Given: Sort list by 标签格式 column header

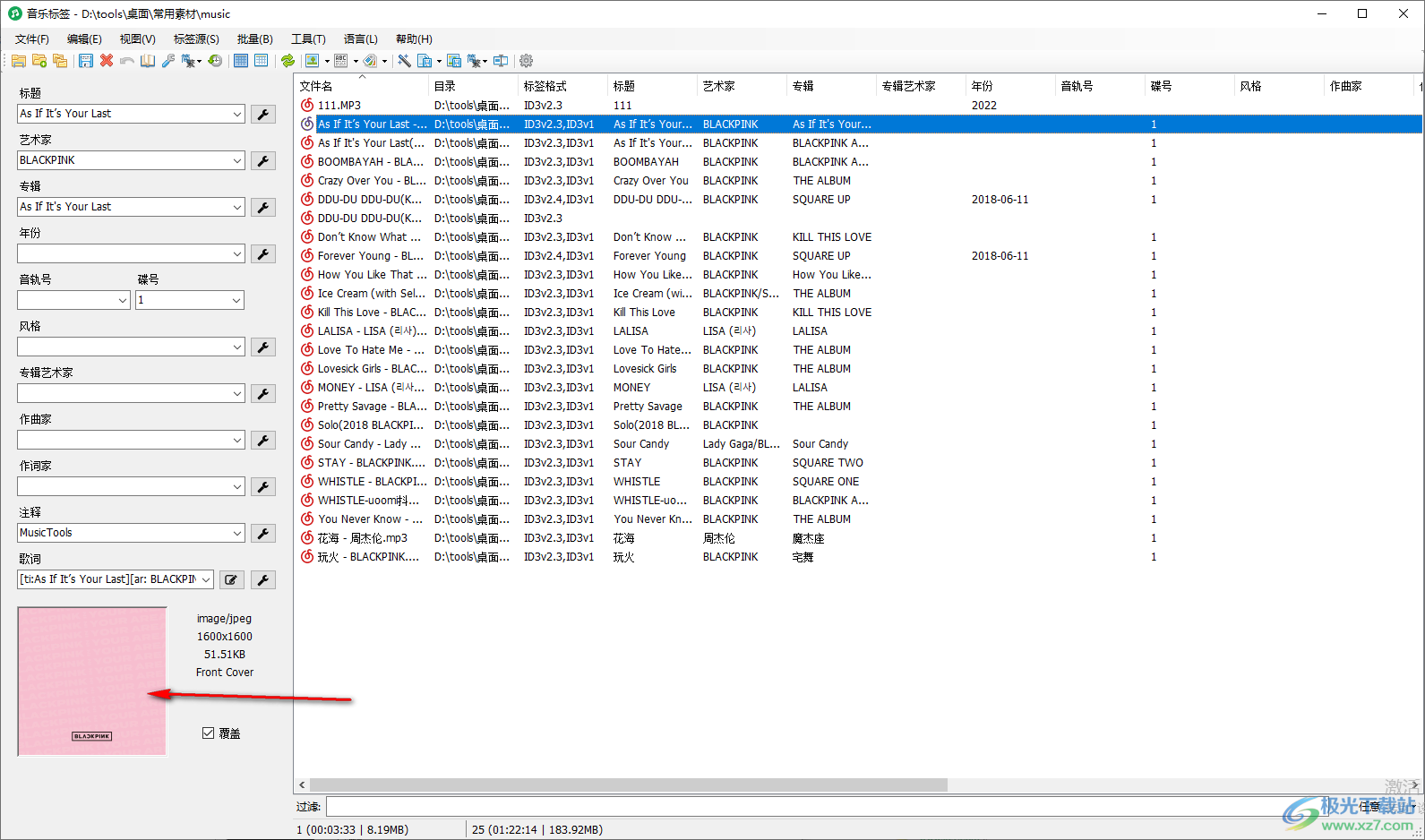Looking at the screenshot, I should click(x=563, y=86).
